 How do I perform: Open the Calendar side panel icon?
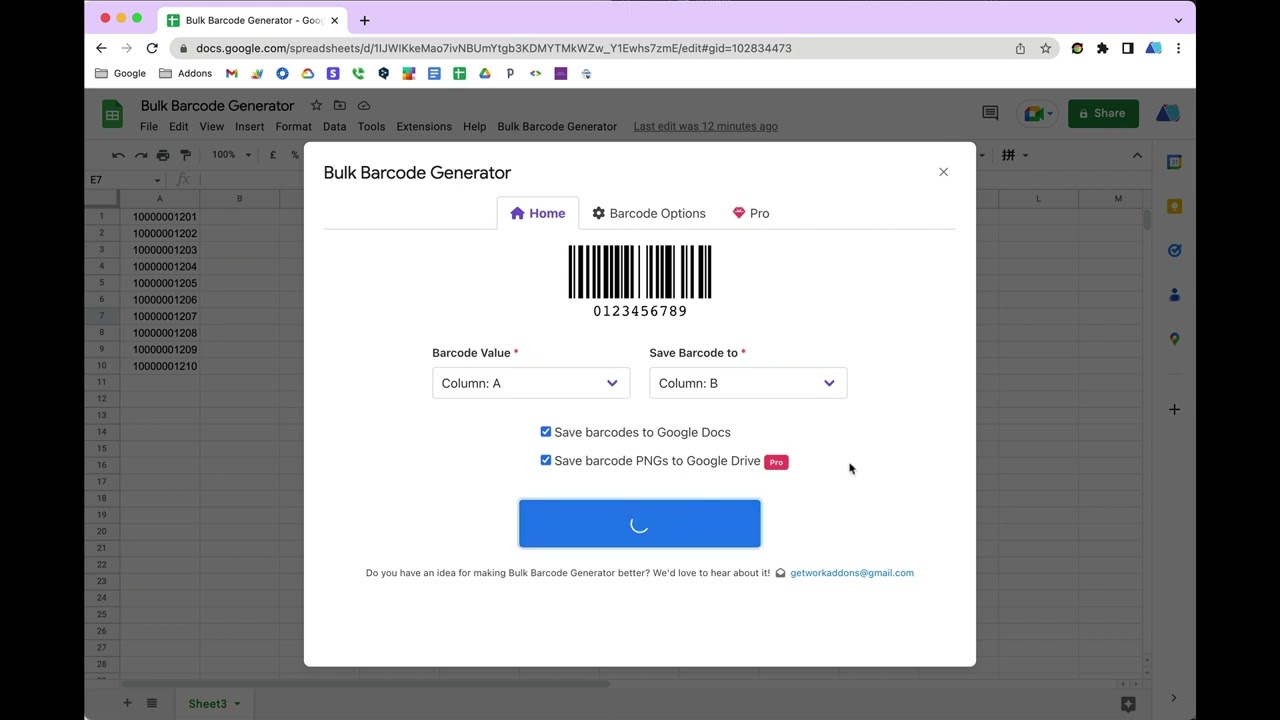click(1174, 162)
